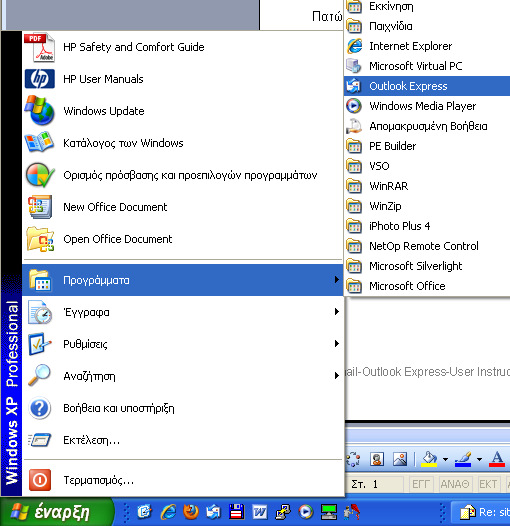The image size is (510, 526).
Task: Open Βοήθεια και υποστήριξη
Action: 183,408
